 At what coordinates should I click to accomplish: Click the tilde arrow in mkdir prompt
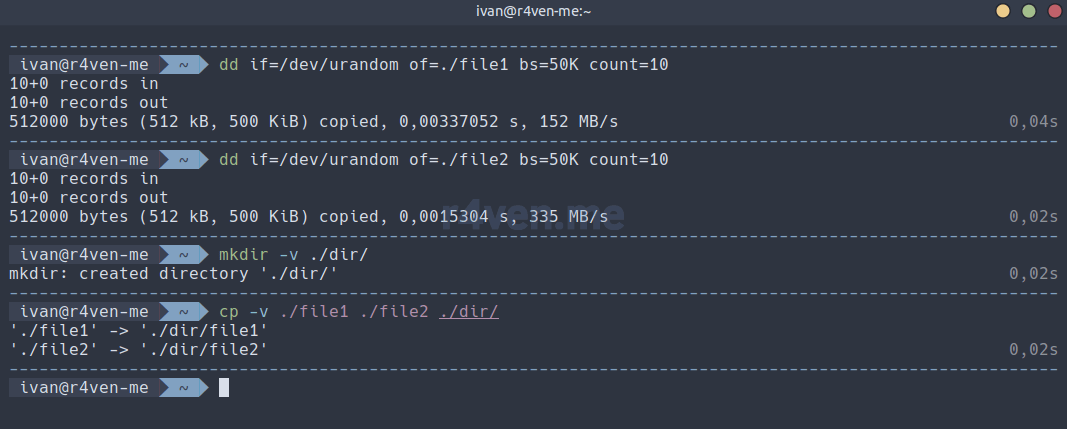pyautogui.click(x=184, y=255)
